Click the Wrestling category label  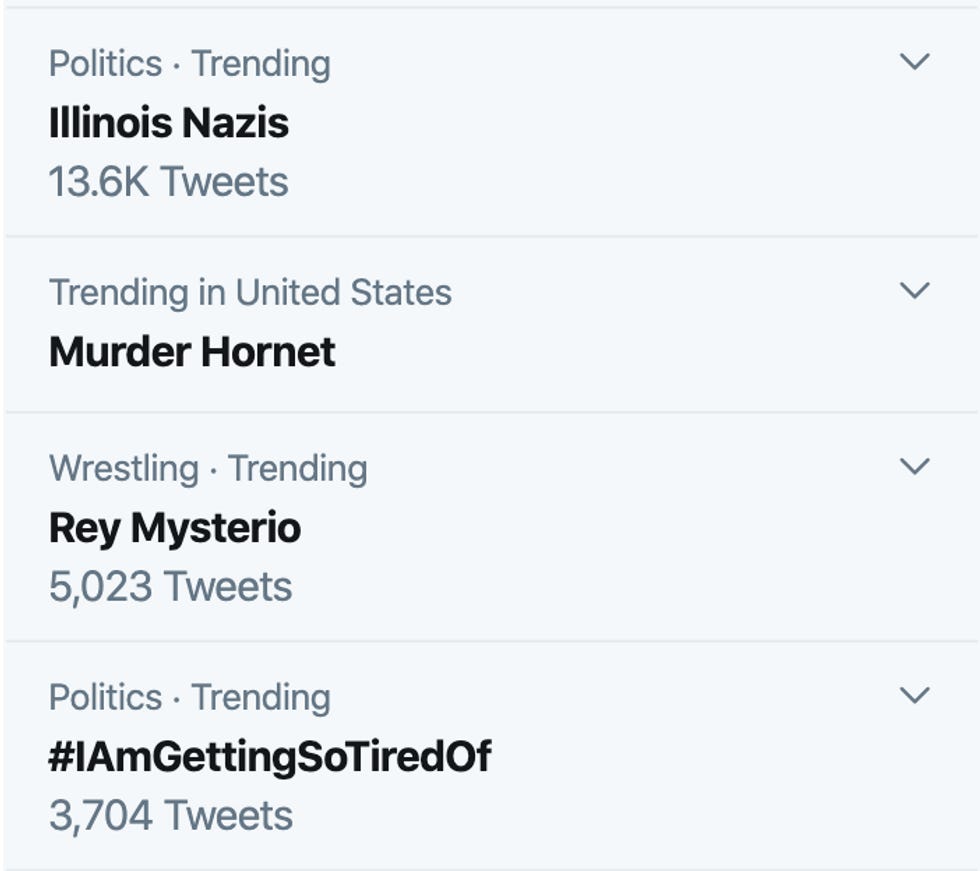pos(123,469)
